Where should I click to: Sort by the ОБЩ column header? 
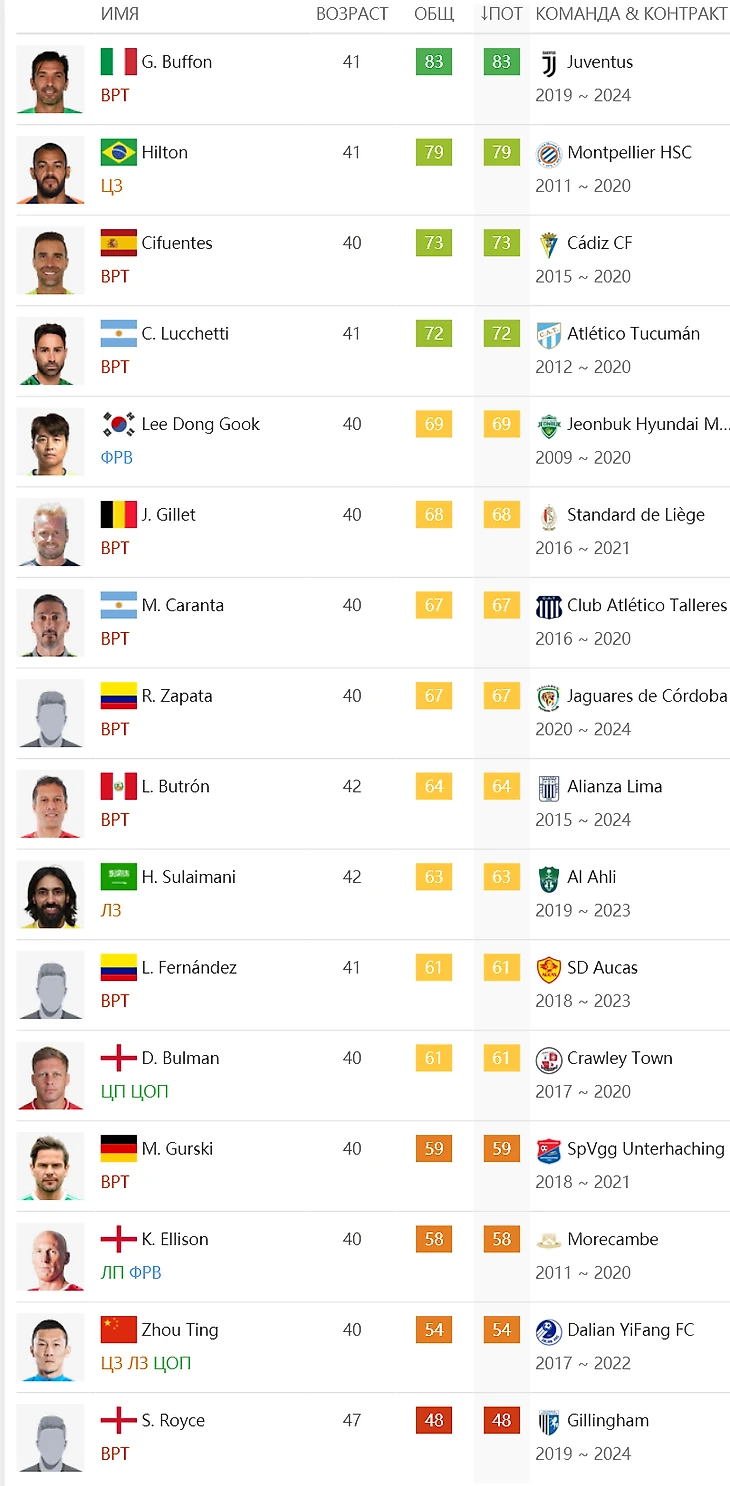(x=434, y=14)
